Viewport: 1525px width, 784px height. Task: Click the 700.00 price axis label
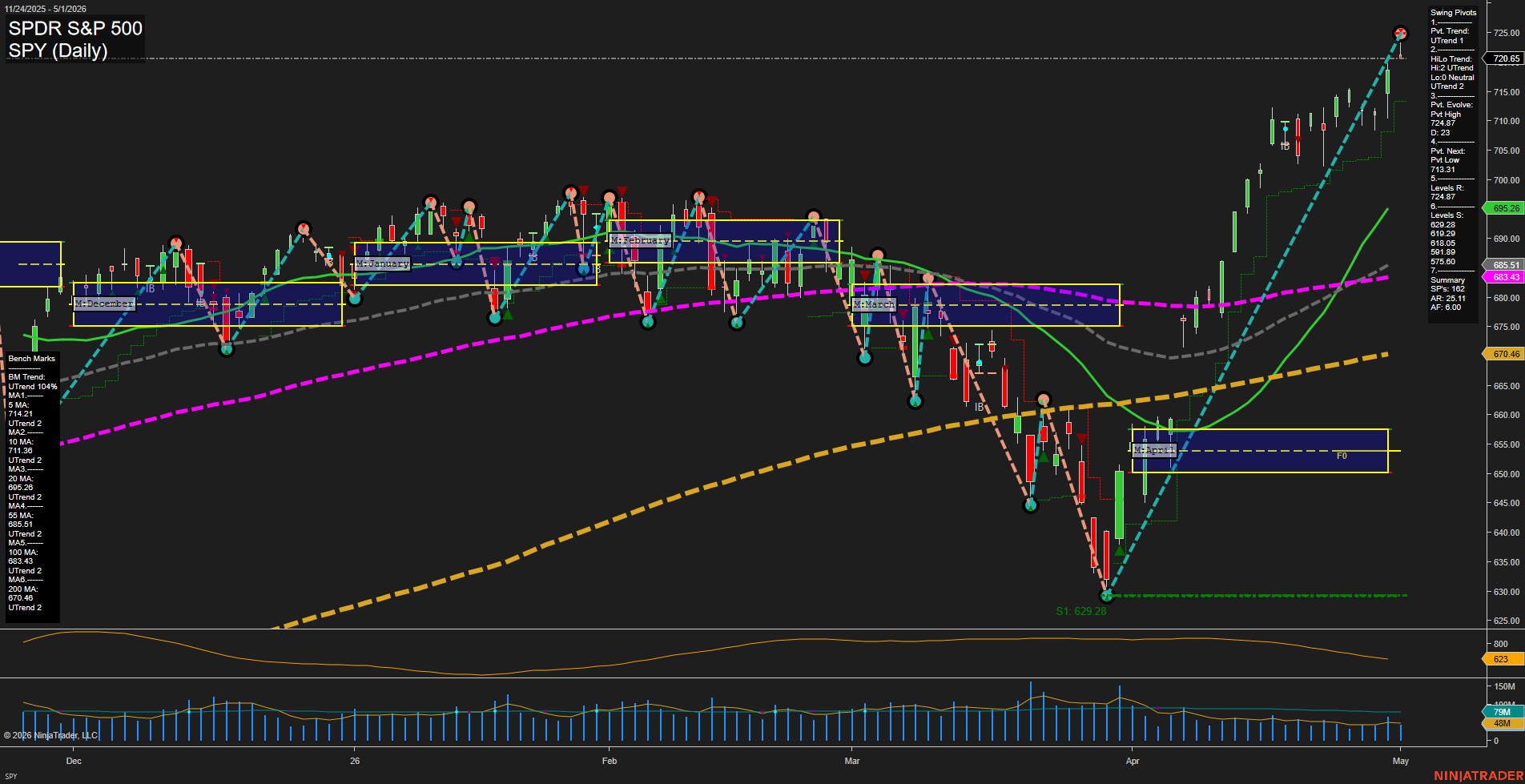click(x=1506, y=180)
